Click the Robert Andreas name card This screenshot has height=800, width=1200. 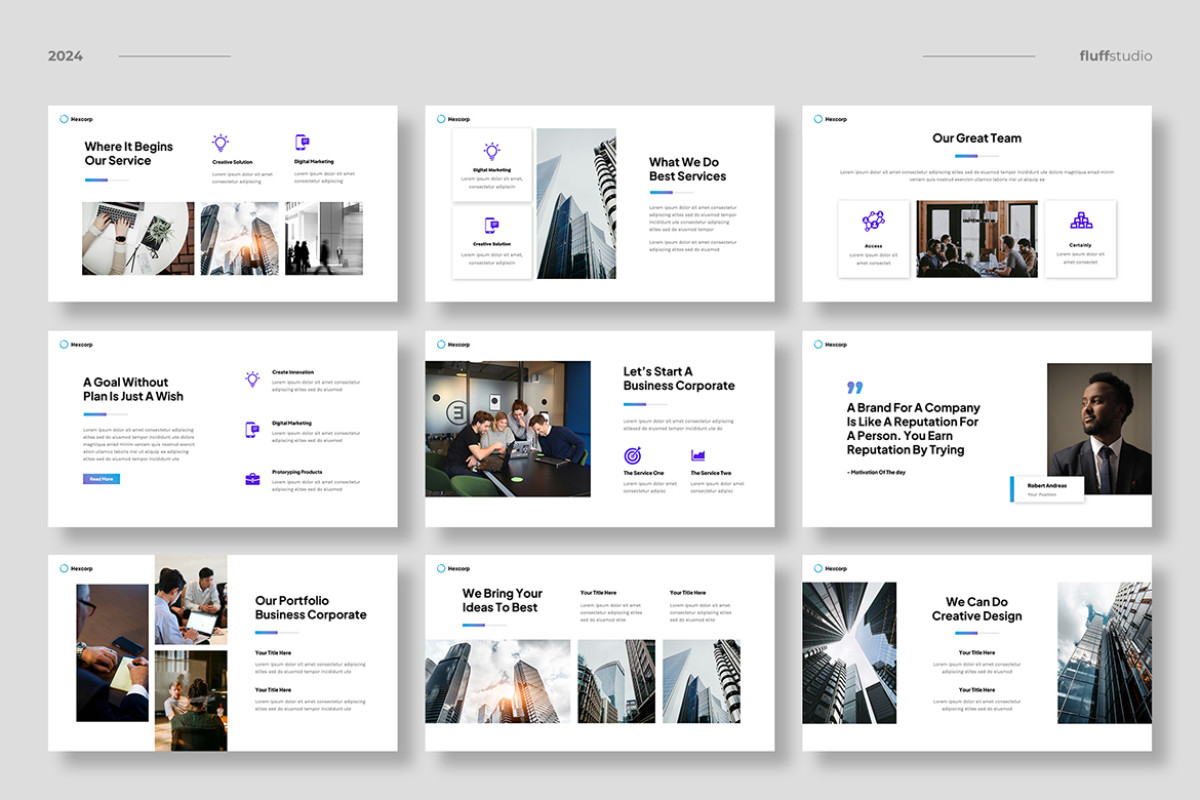click(x=1048, y=489)
